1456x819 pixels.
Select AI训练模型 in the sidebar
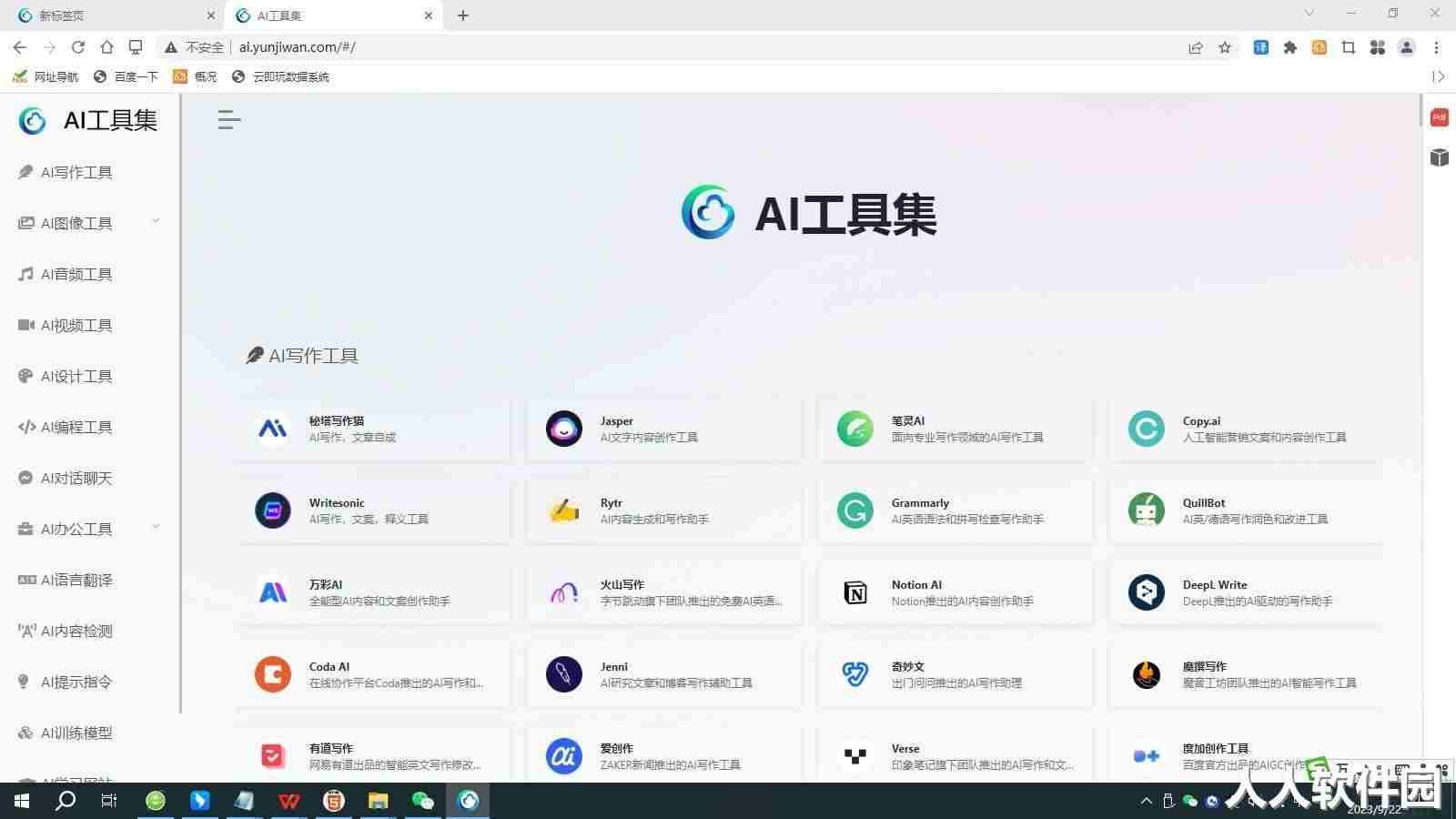click(76, 733)
